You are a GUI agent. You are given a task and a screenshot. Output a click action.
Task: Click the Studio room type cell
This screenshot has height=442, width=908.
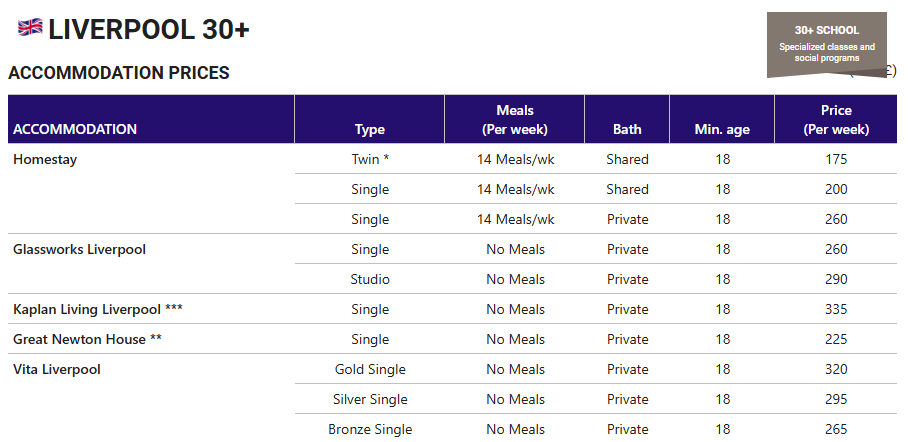369,279
